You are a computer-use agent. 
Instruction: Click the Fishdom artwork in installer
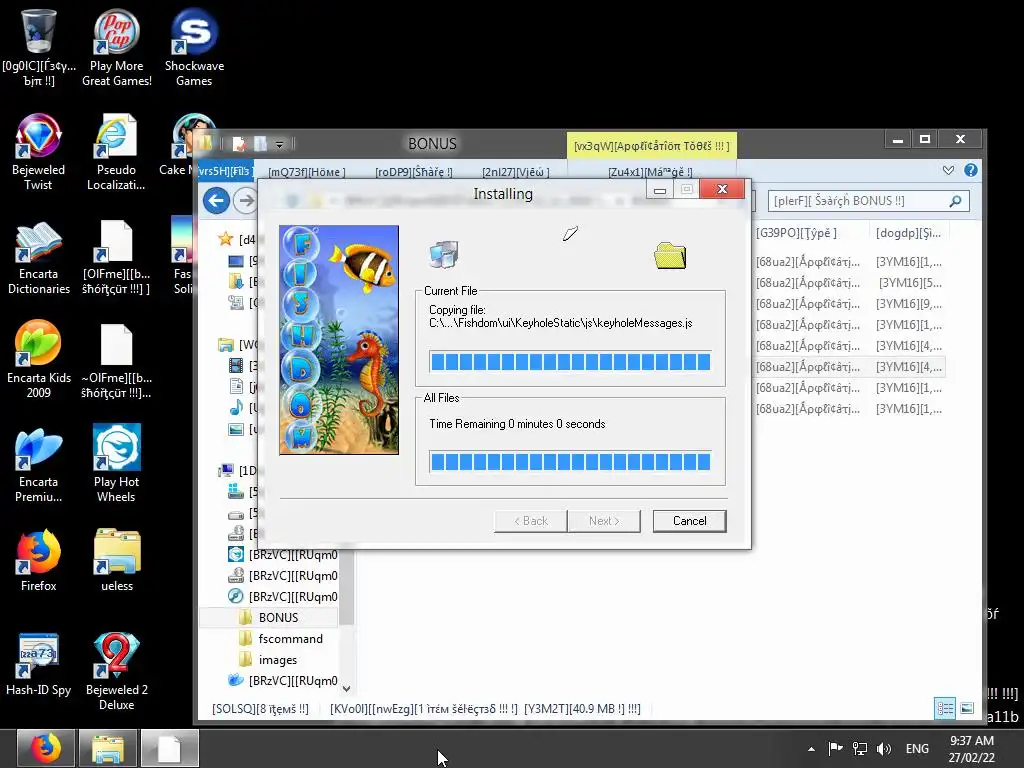point(339,340)
